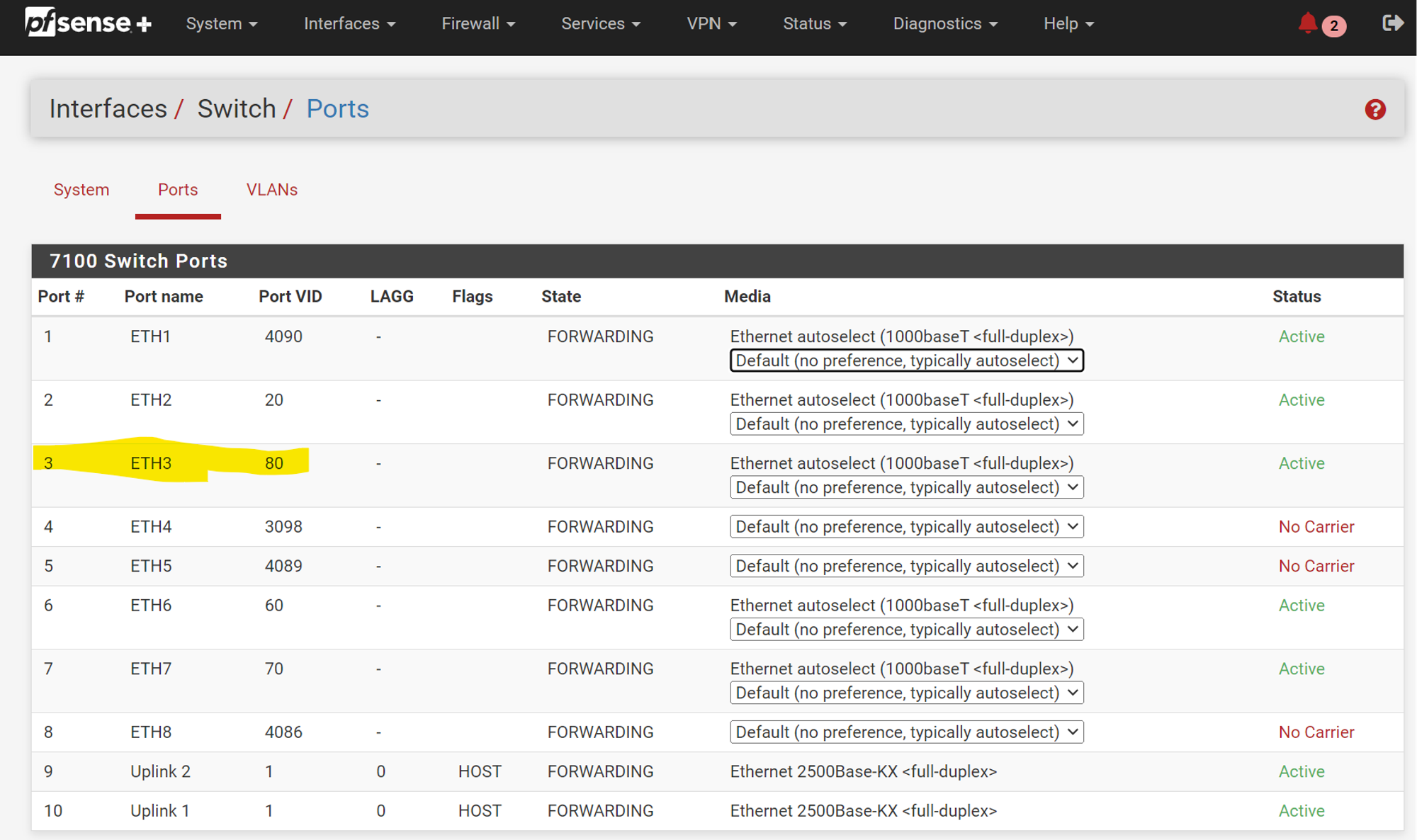Open the notifications bell icon
The width and height of the screenshot is (1417, 840).
[1308, 23]
